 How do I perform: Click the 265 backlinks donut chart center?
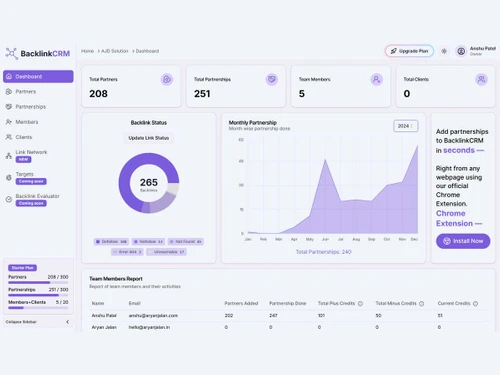tap(149, 183)
